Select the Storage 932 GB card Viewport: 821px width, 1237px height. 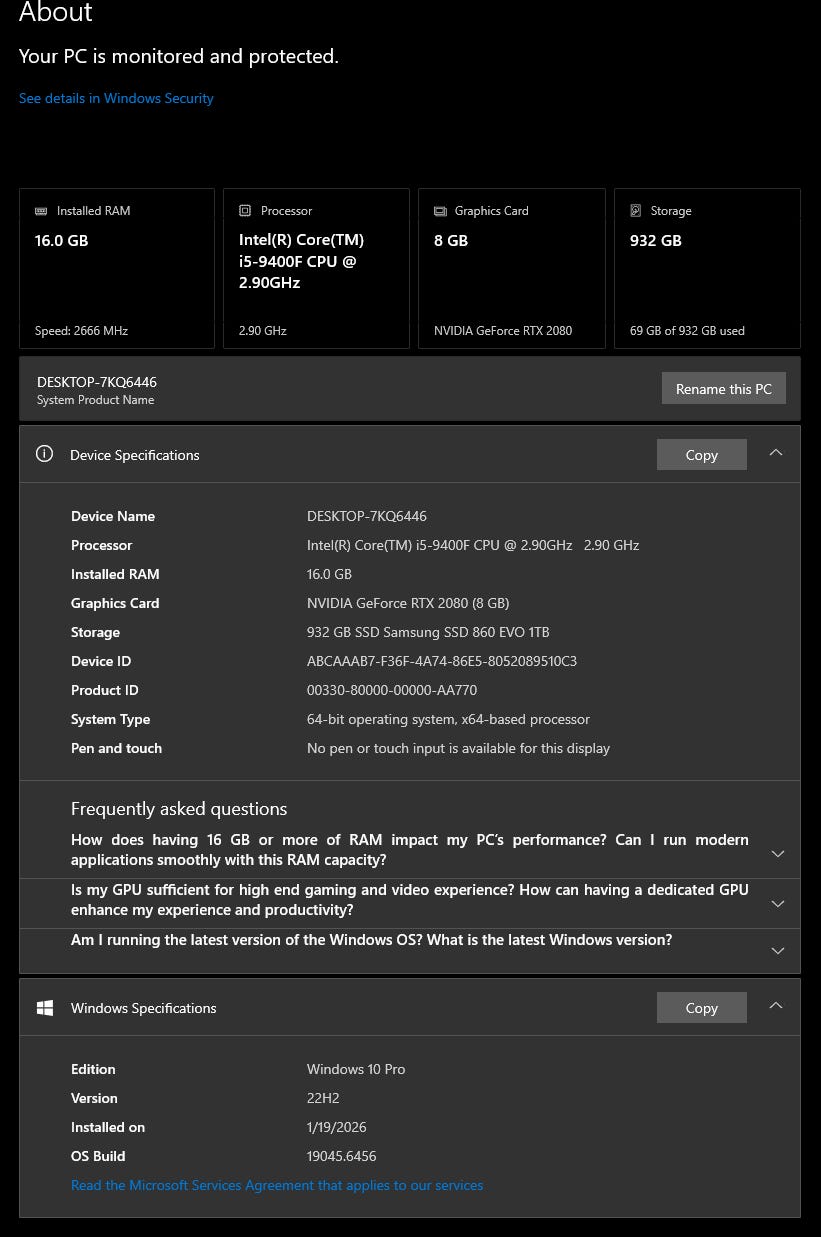coord(707,268)
